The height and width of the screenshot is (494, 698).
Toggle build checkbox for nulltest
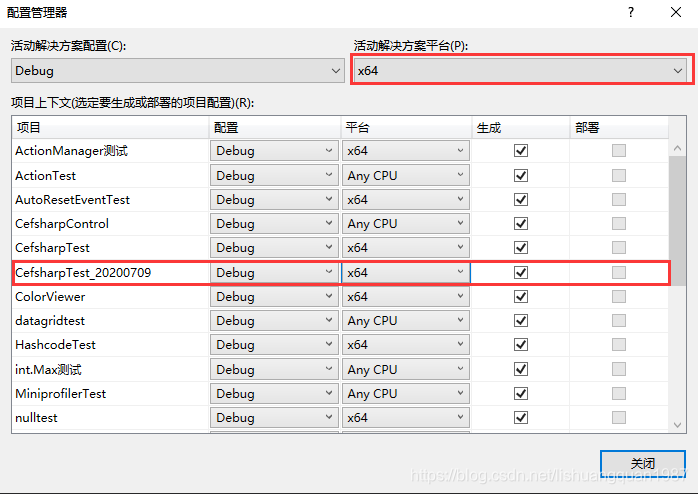pyautogui.click(x=520, y=418)
